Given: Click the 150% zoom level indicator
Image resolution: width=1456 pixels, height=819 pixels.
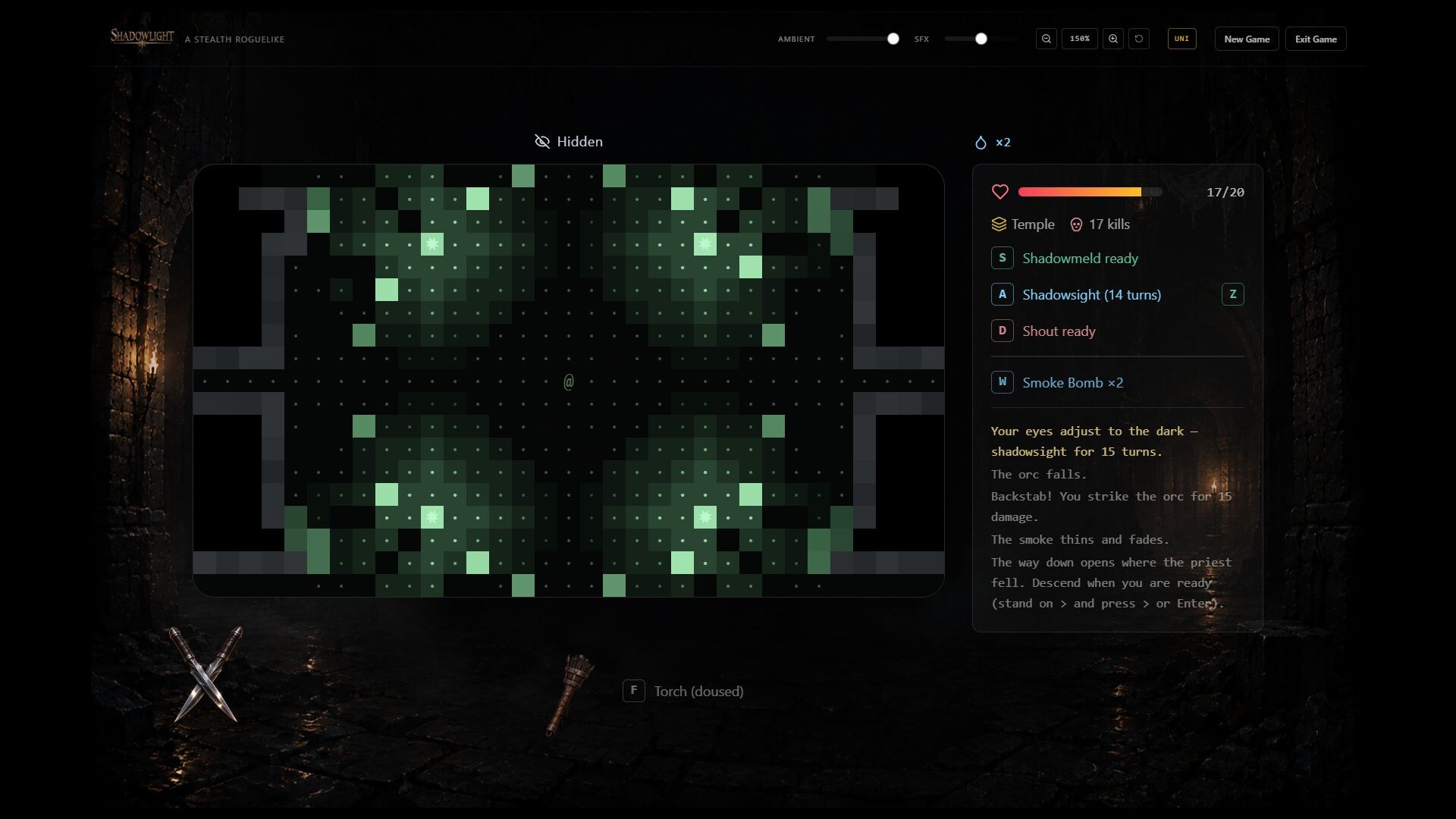Looking at the screenshot, I should (x=1080, y=39).
